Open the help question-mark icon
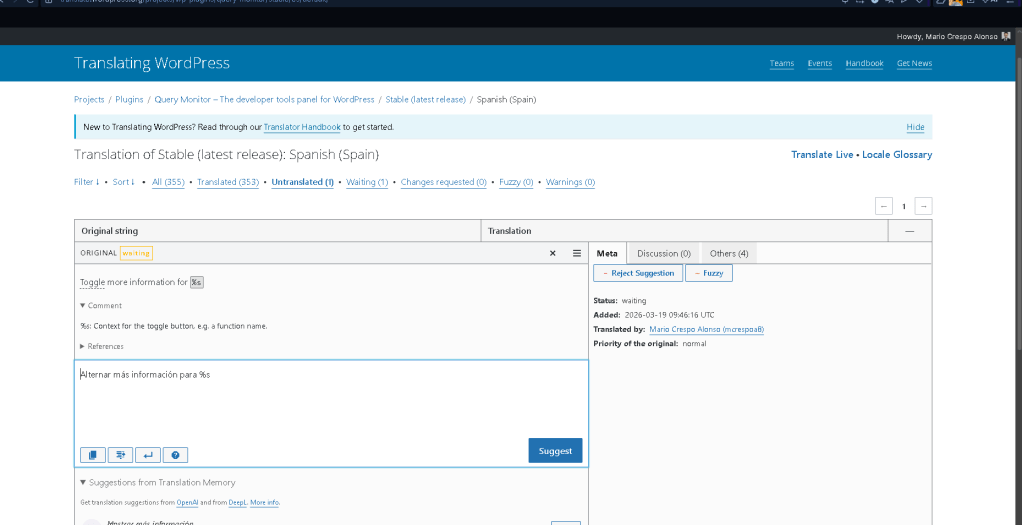This screenshot has height=525, width=1022. pyautogui.click(x=176, y=455)
